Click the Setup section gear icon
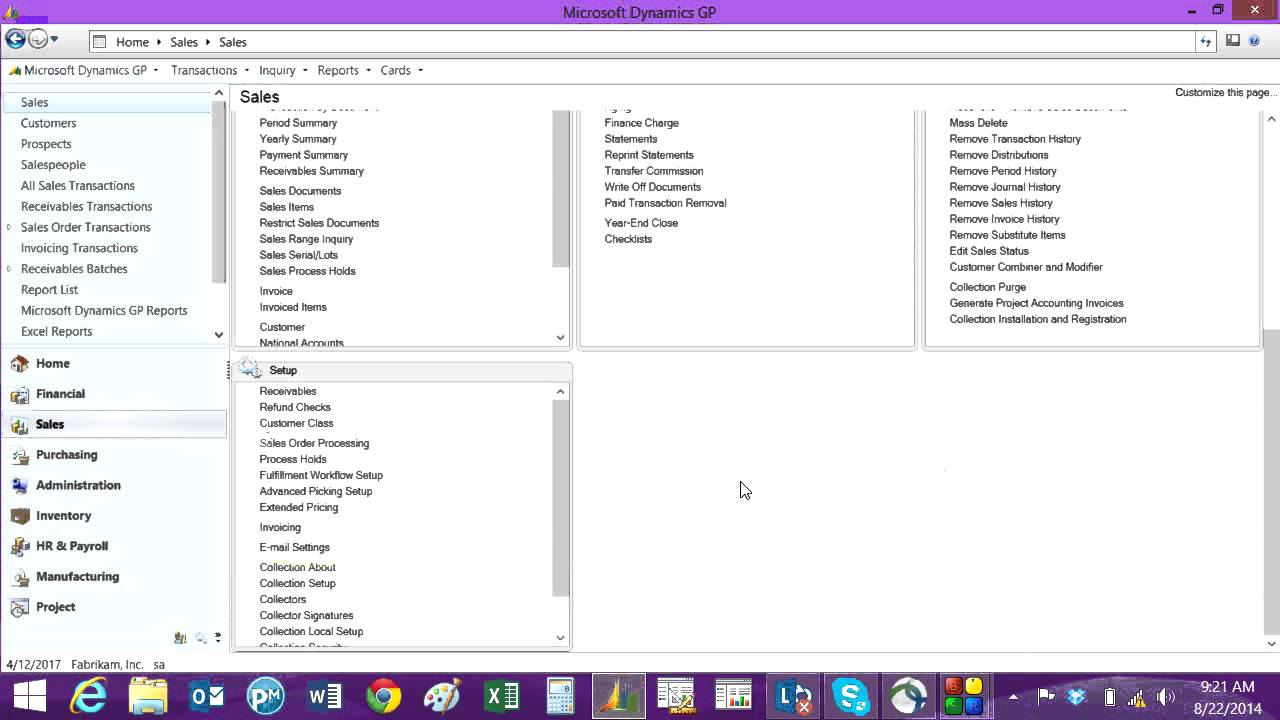This screenshot has width=1280, height=720. tap(250, 370)
